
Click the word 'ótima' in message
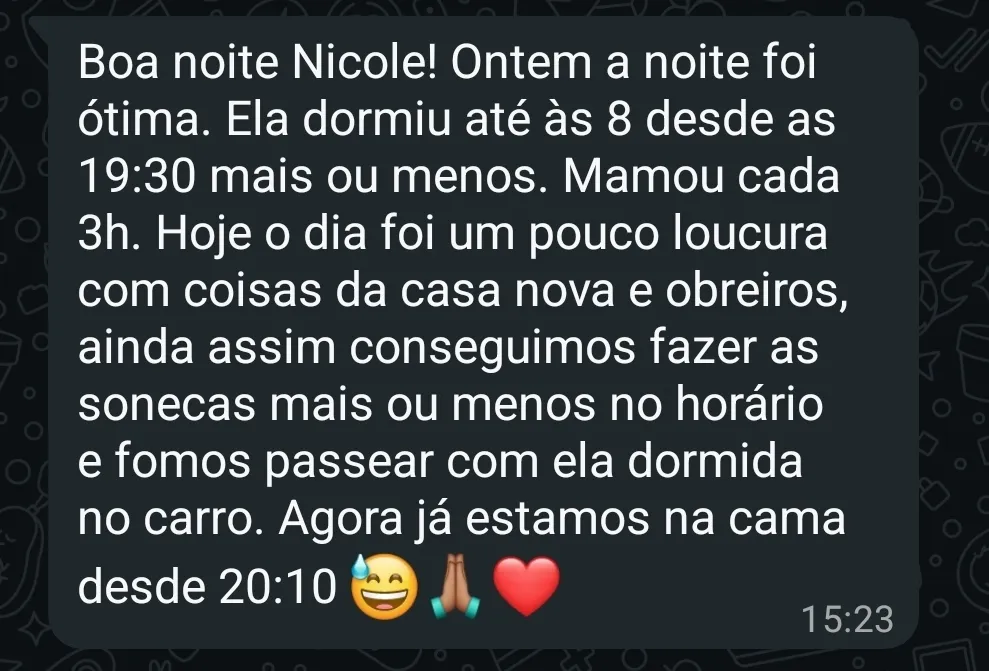(x=140, y=119)
